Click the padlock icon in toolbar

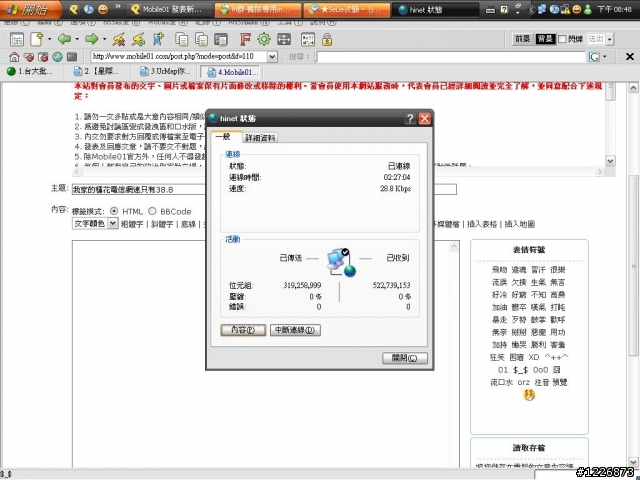(327, 39)
